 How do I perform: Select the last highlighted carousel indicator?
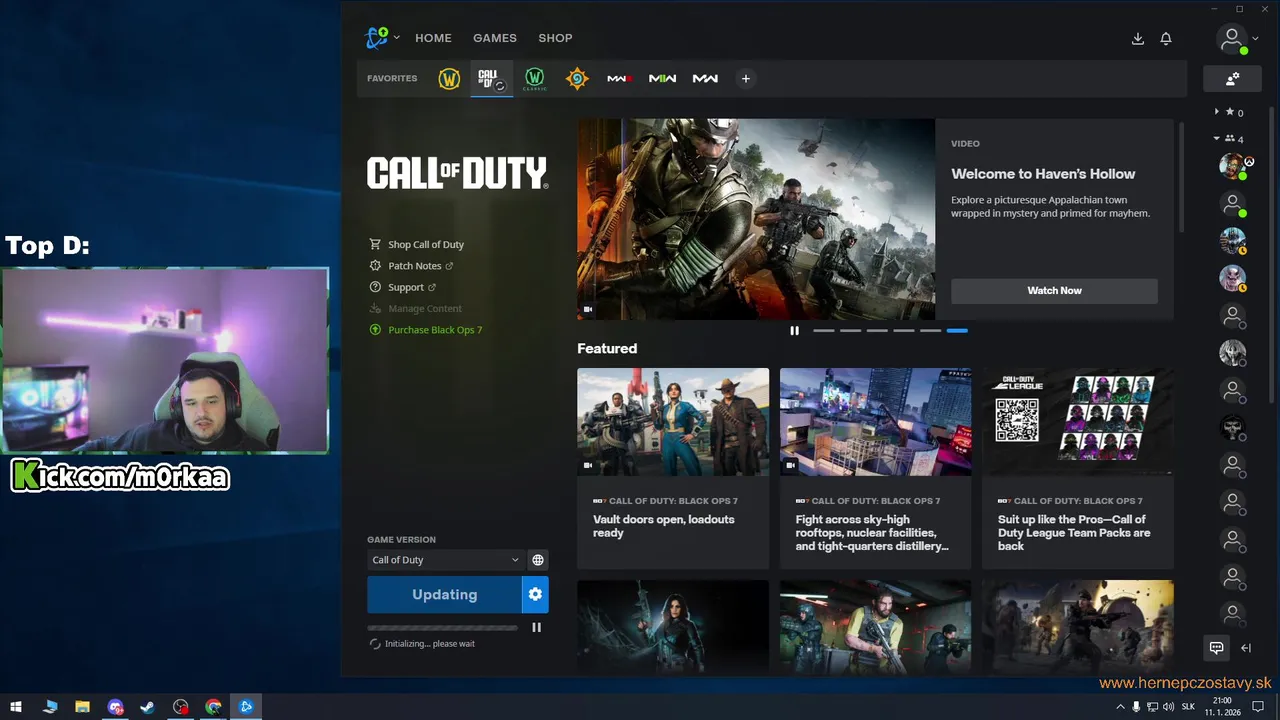pos(957,331)
